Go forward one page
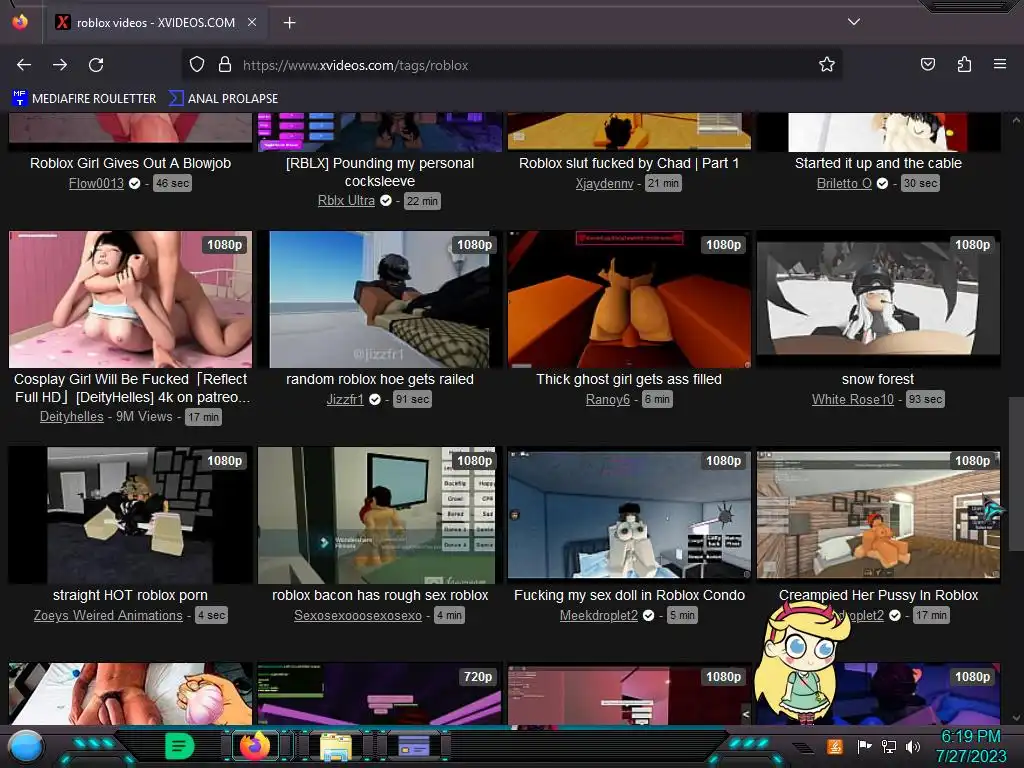The height and width of the screenshot is (768, 1024). 60,65
